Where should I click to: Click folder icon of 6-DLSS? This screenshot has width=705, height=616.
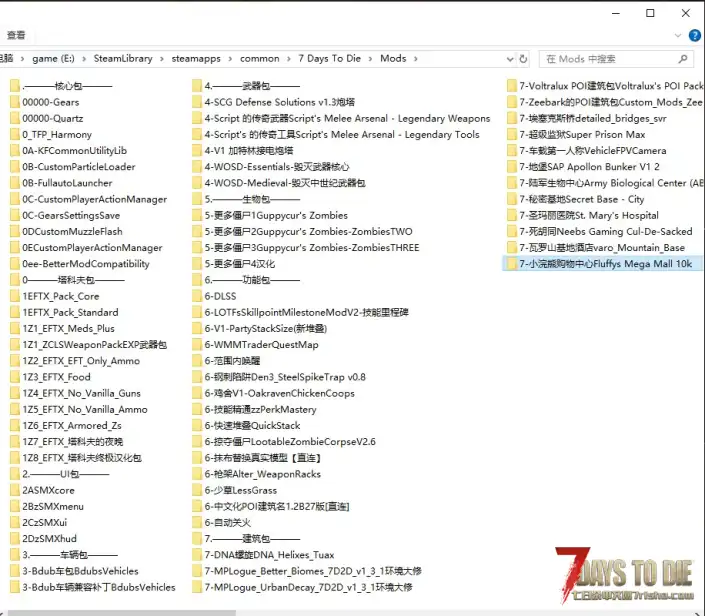(197, 296)
